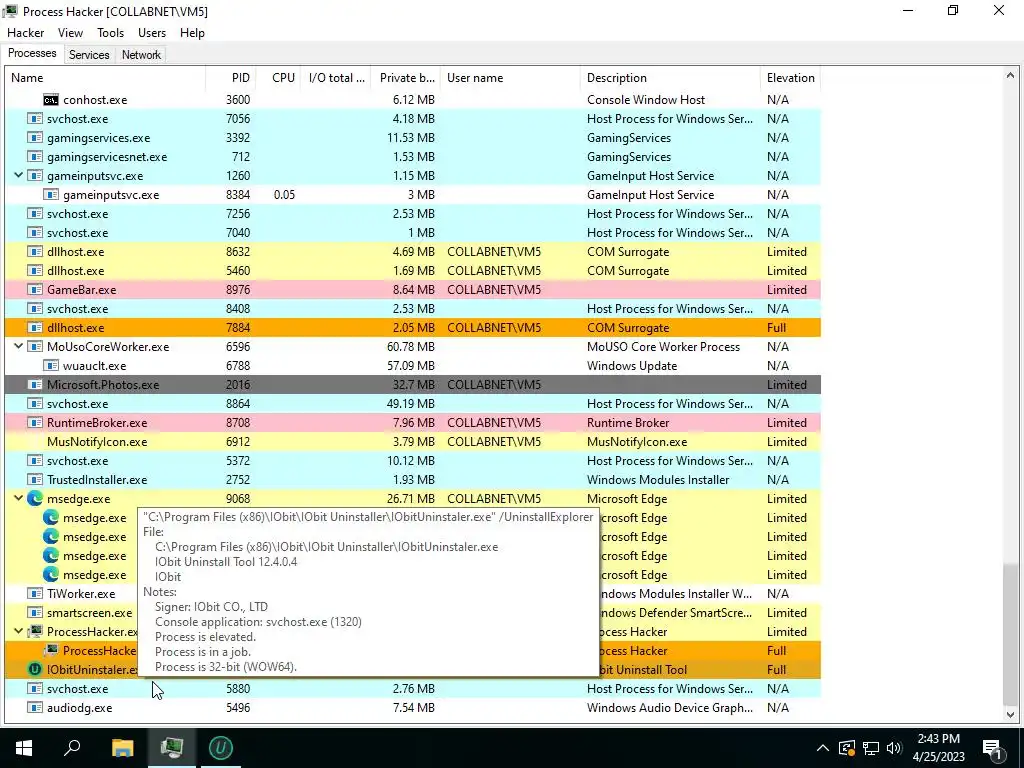Click the audiodg.exe process icon
This screenshot has height=768, width=1024.
pyautogui.click(x=35, y=708)
